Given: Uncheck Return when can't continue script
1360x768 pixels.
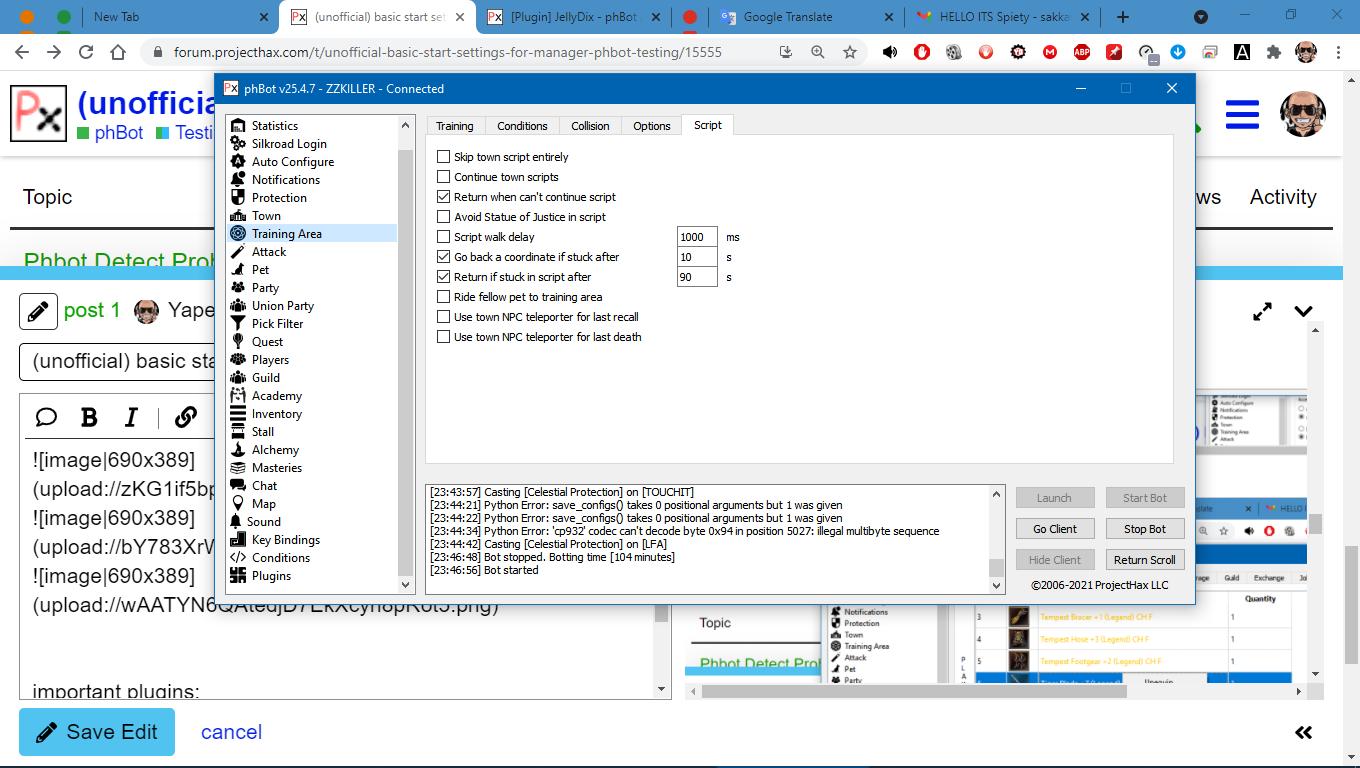Looking at the screenshot, I should coord(444,197).
